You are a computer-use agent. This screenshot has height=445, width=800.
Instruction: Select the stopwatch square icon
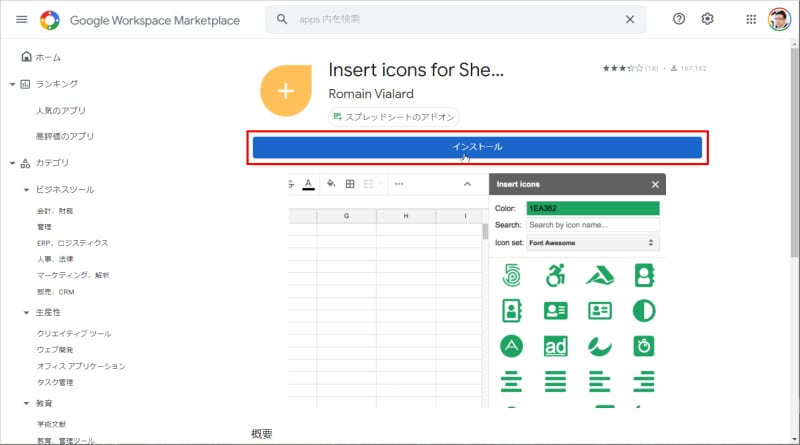click(x=644, y=347)
